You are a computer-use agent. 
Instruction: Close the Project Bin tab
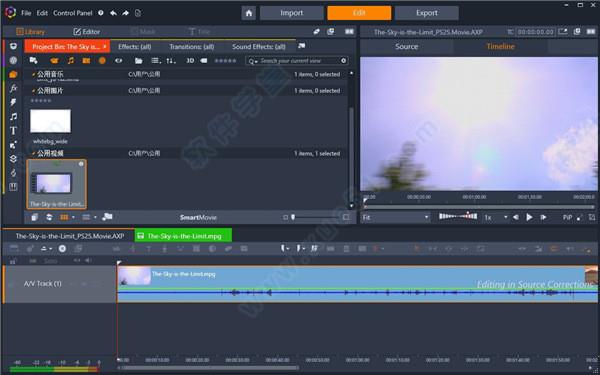coord(104,46)
